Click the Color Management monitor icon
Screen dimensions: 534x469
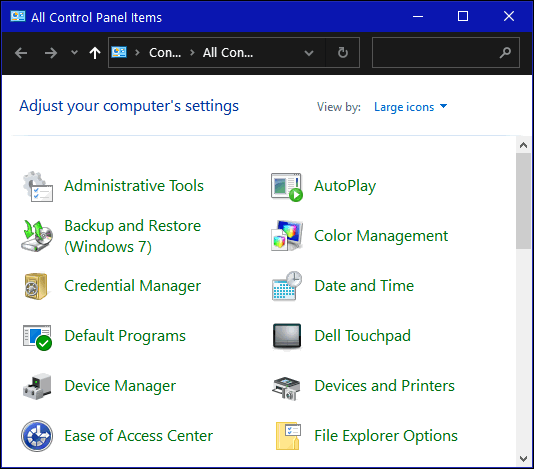pyautogui.click(x=287, y=236)
